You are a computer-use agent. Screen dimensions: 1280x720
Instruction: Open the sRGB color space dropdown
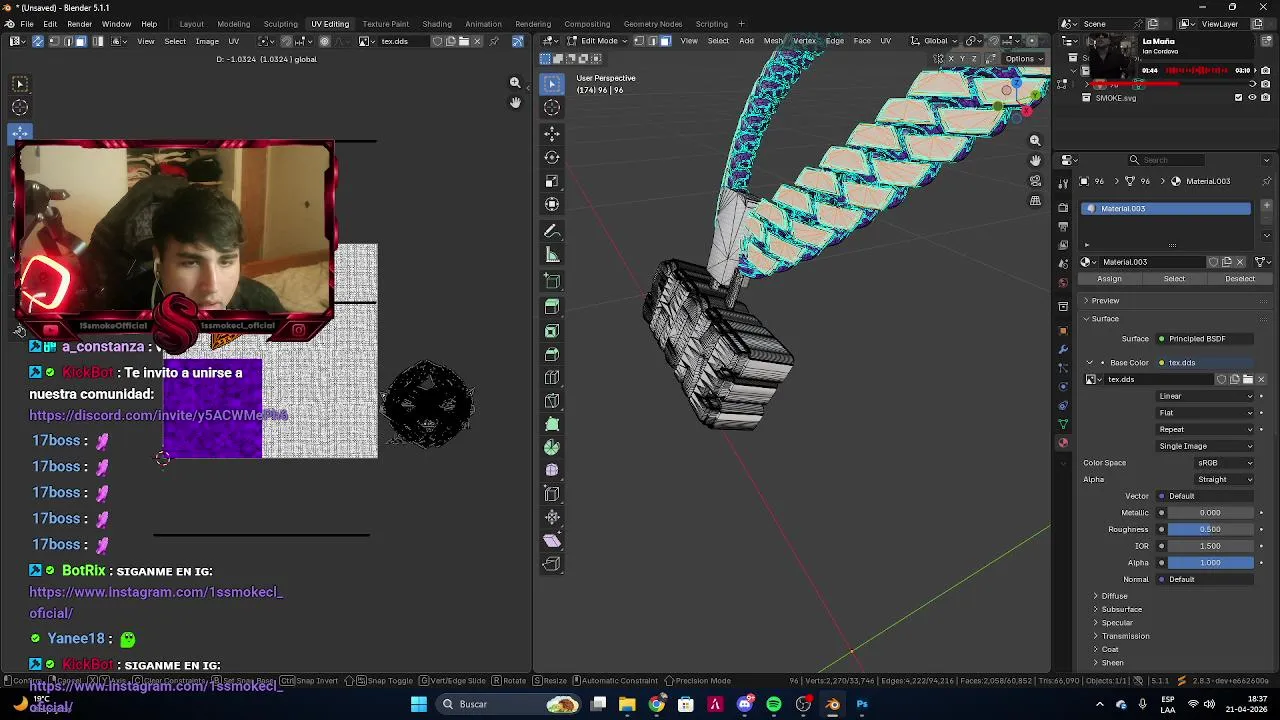pos(1225,463)
